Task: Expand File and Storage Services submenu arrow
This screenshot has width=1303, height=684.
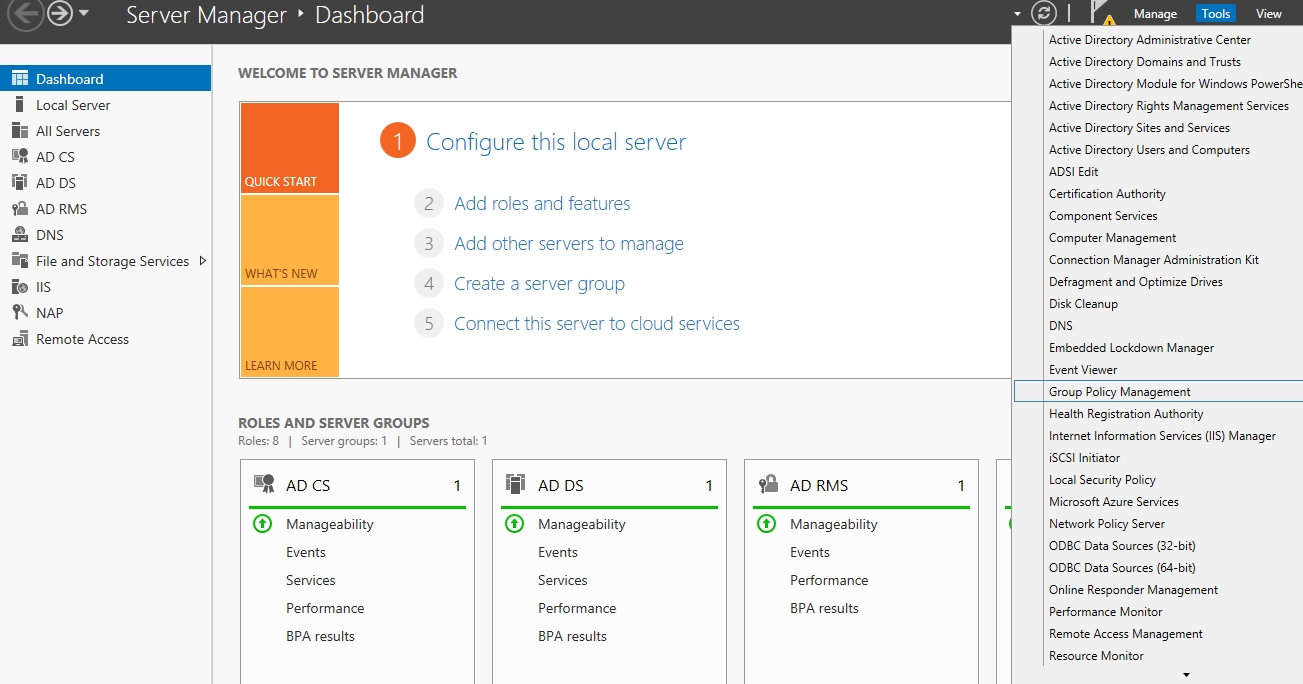Action: [x=203, y=261]
